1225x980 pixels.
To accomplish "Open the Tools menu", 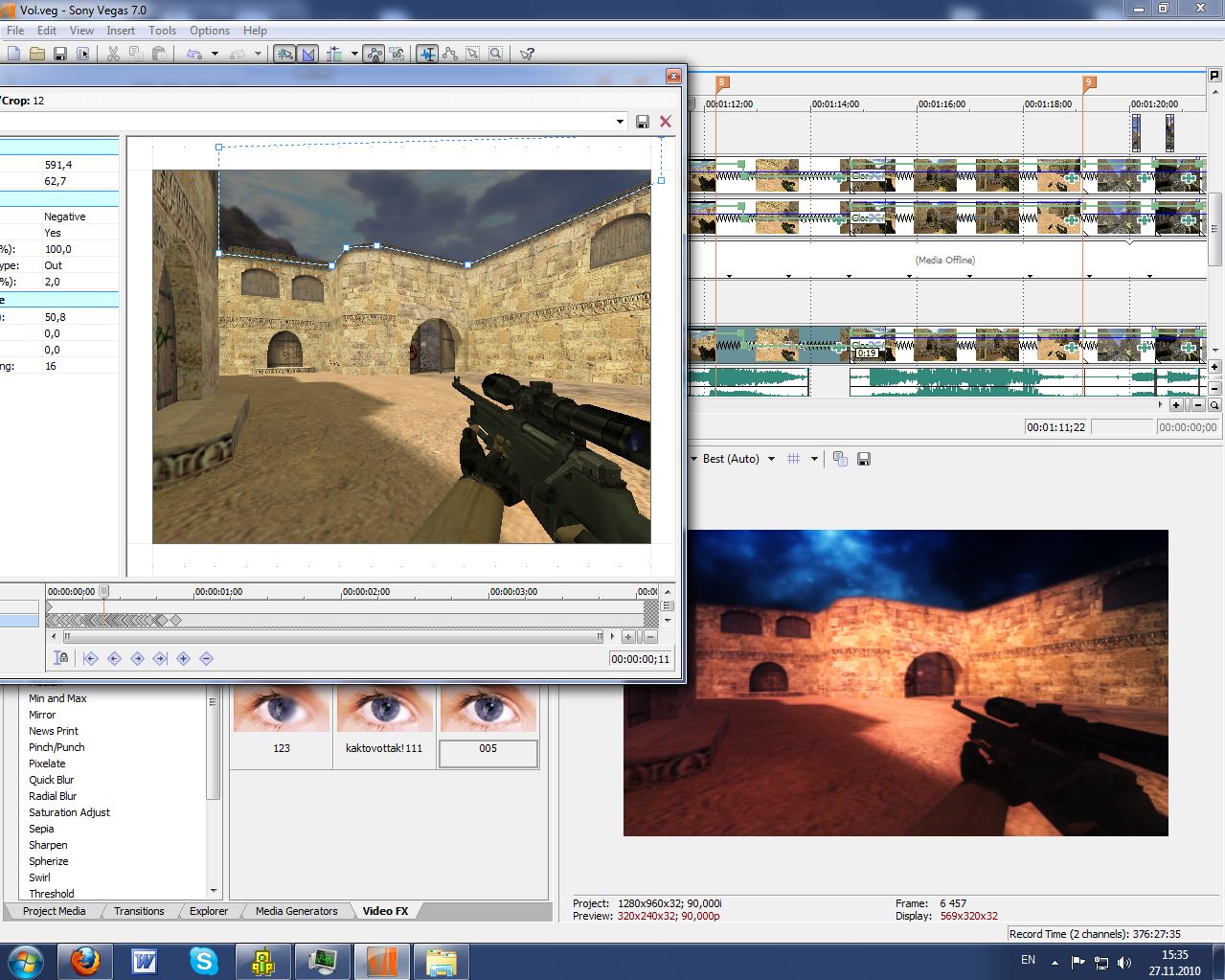I will click(x=162, y=31).
